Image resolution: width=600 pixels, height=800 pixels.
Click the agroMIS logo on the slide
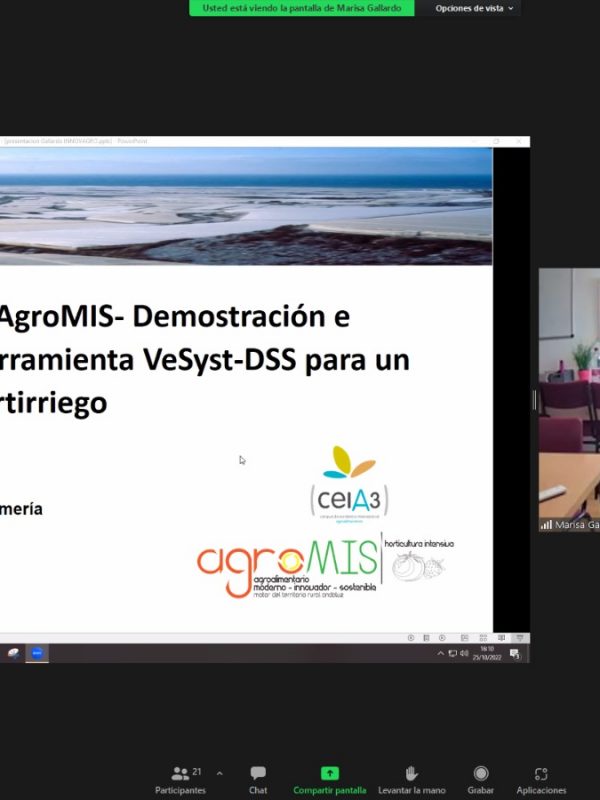pos(287,567)
